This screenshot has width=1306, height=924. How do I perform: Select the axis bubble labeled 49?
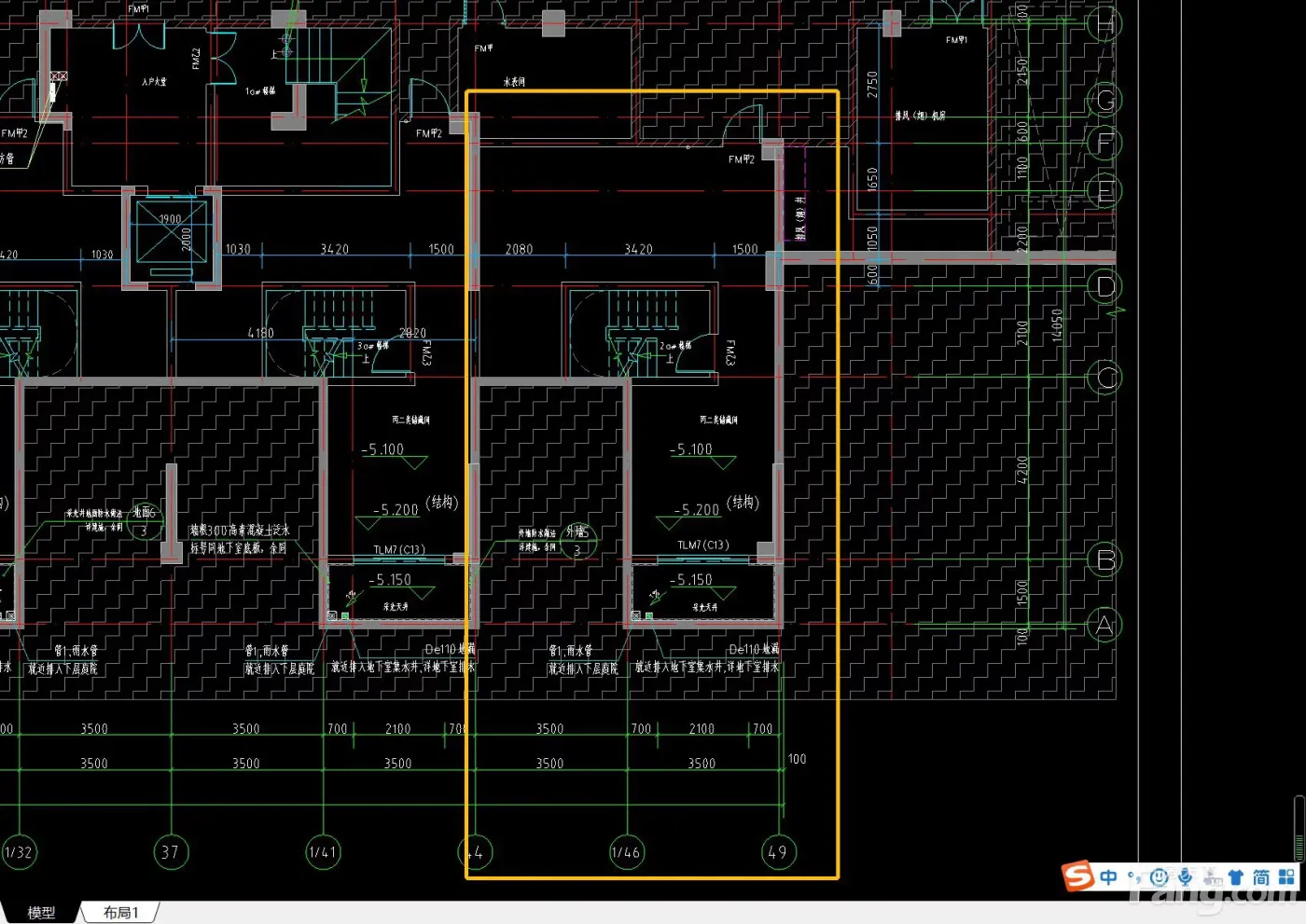778,852
